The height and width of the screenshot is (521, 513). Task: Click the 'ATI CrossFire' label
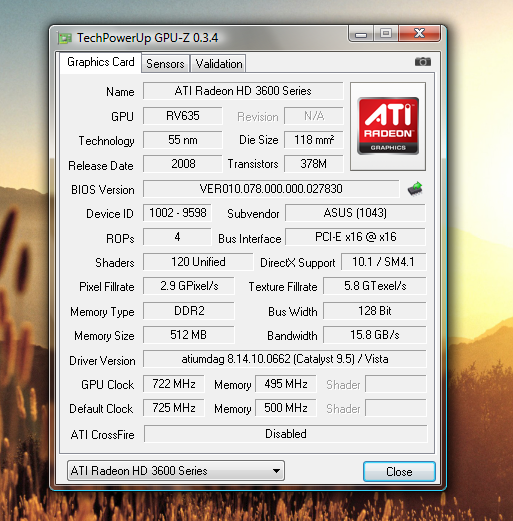tap(102, 435)
